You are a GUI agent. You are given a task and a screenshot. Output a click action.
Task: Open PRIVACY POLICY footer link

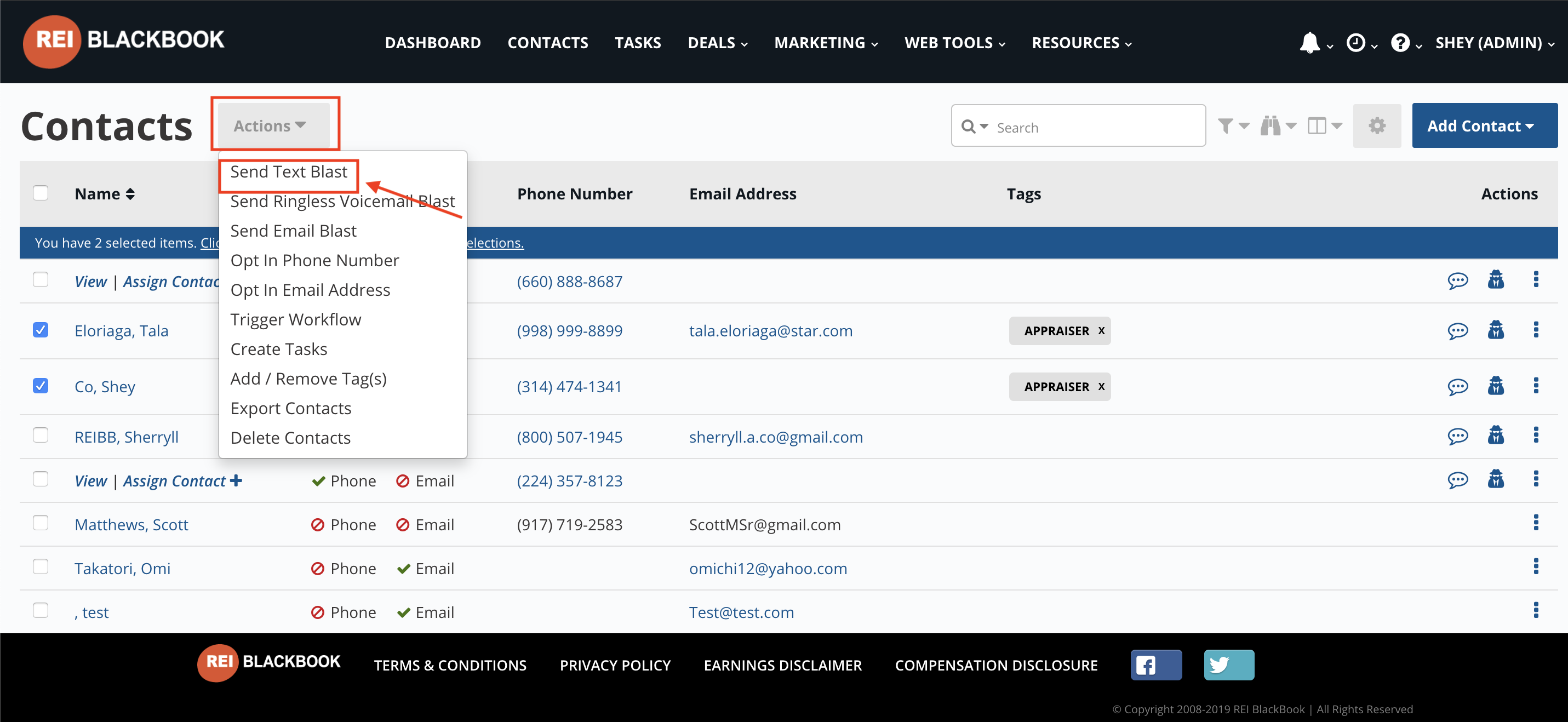(x=615, y=666)
